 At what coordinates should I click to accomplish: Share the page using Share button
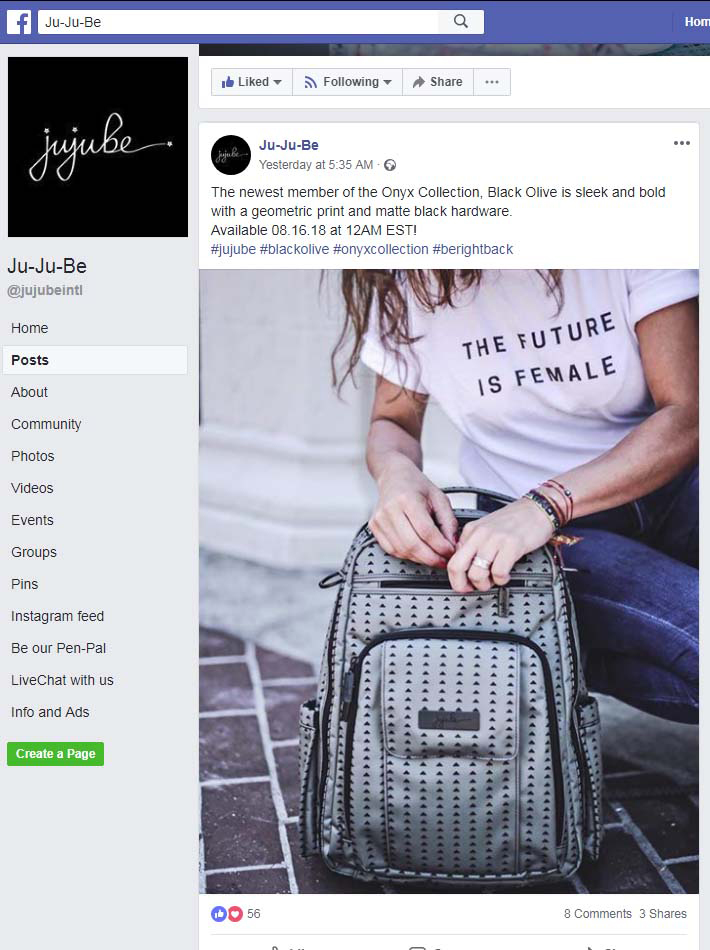[x=437, y=82]
